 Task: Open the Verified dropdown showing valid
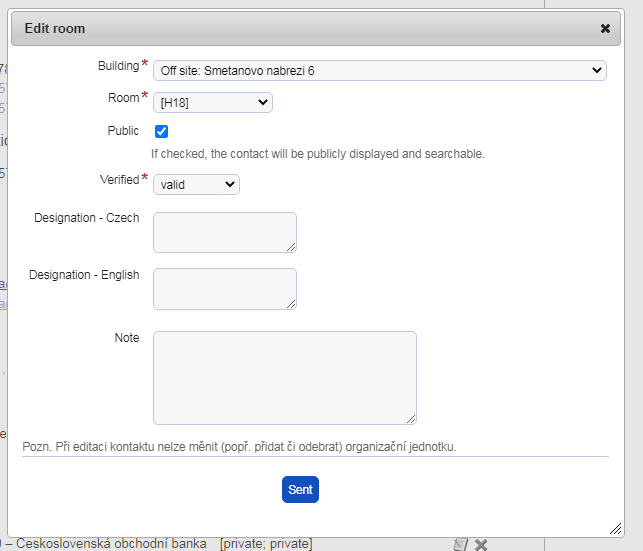coord(196,184)
